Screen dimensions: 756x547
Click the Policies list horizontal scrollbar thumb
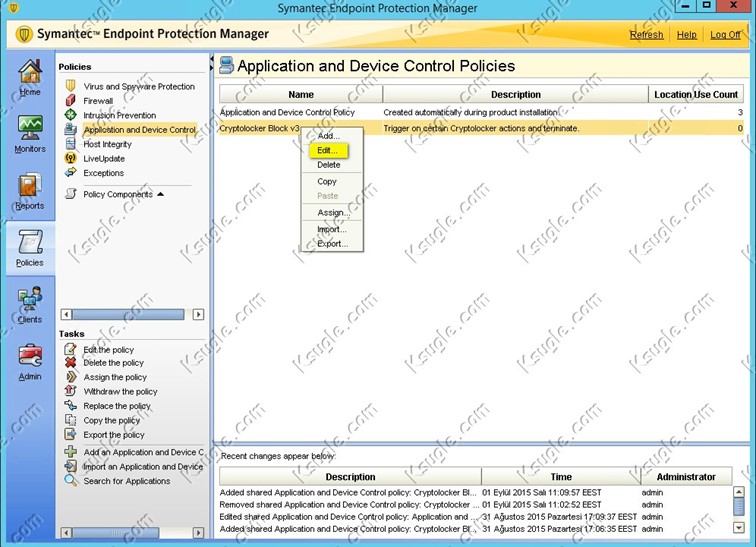click(x=128, y=315)
